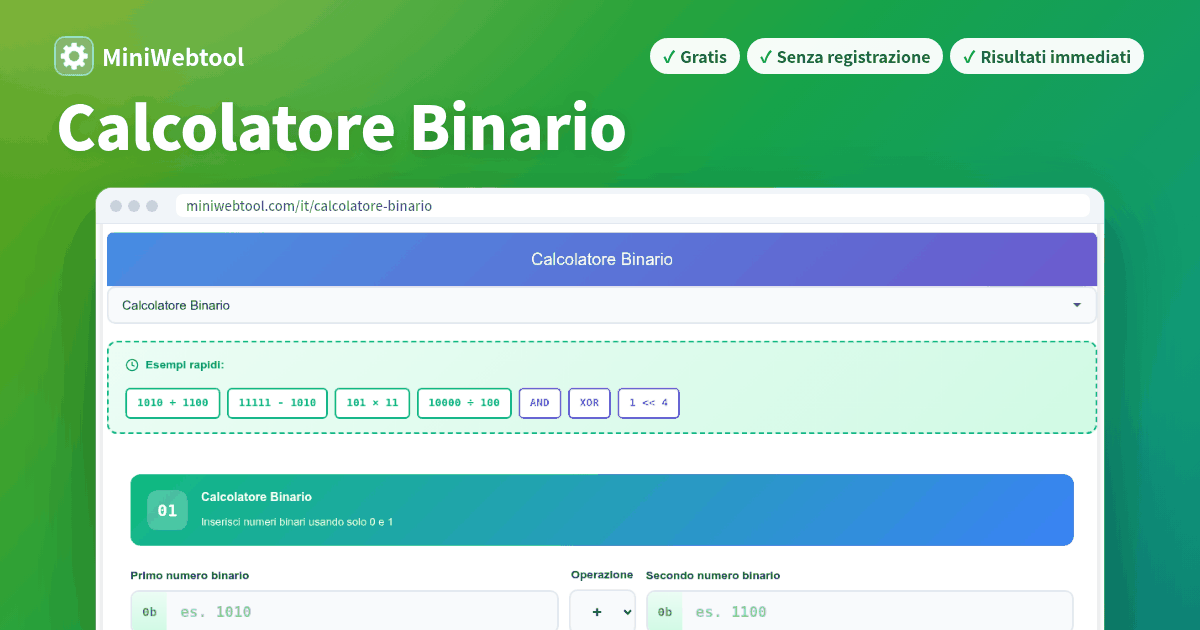Click the Secondo numero binario input field

[x=859, y=611]
